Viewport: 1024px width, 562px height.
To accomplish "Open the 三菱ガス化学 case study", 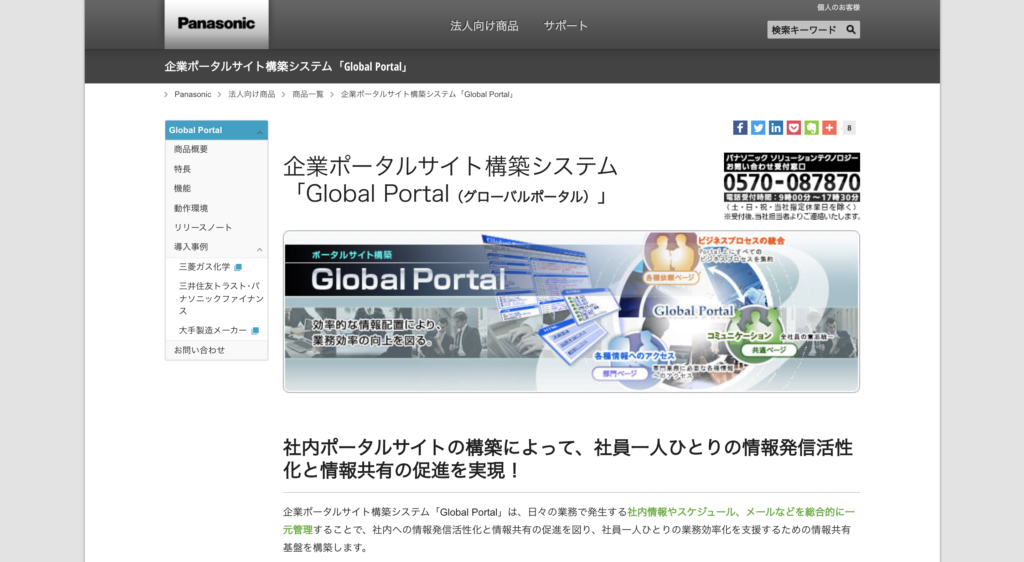I will pos(205,267).
